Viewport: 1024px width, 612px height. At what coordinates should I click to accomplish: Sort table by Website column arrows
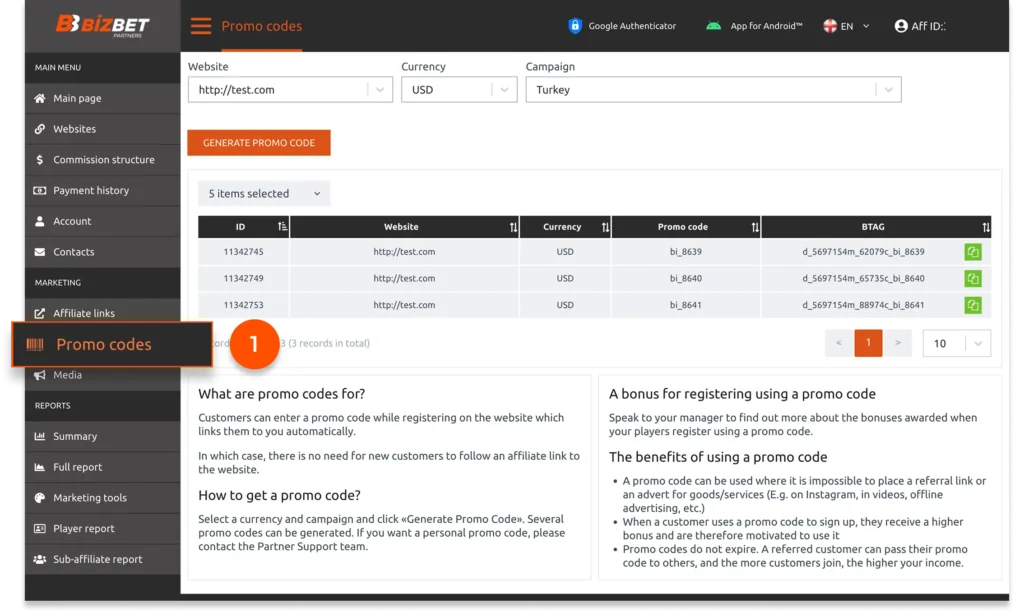(513, 227)
